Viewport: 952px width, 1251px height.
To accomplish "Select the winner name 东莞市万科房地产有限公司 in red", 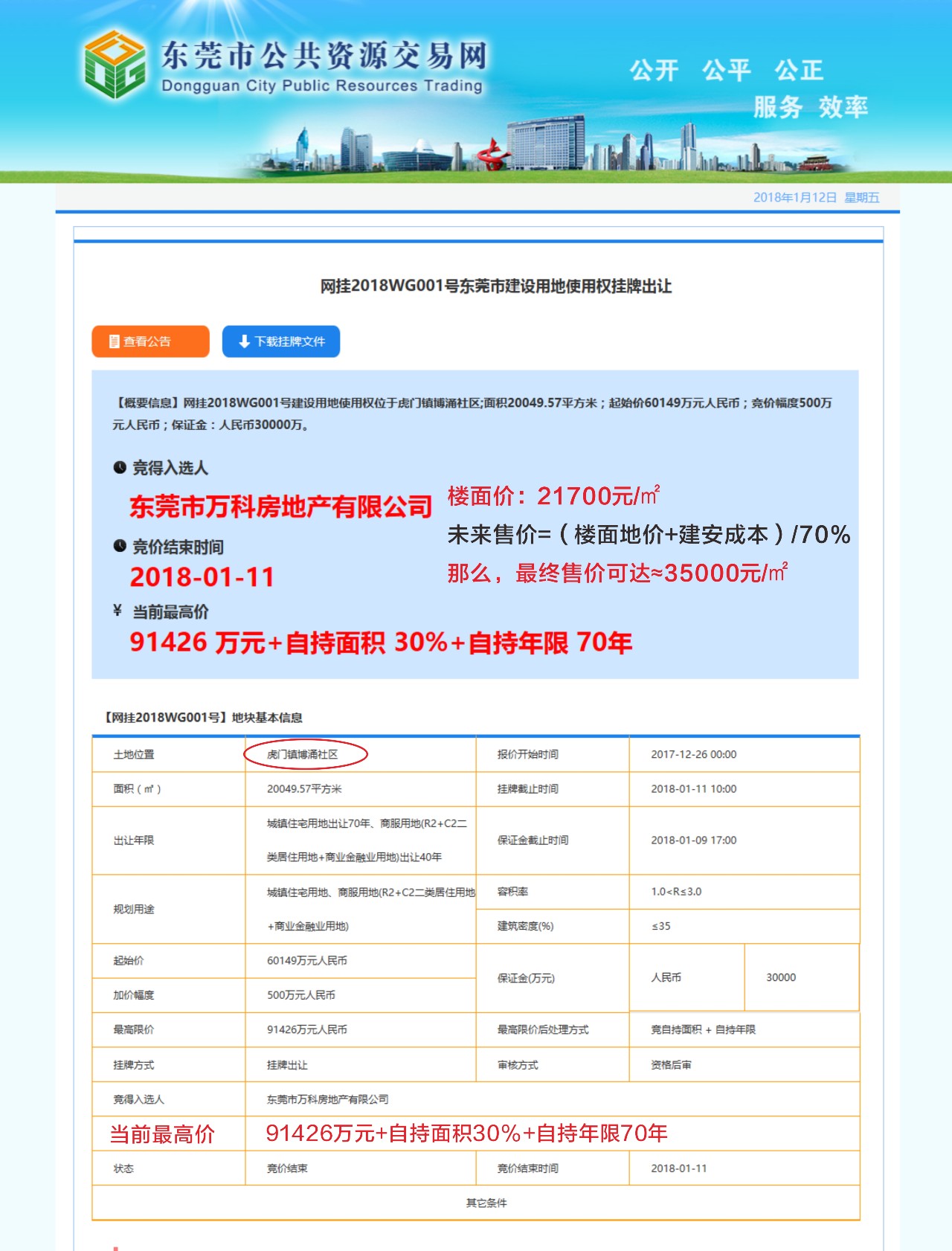I will coord(280,506).
